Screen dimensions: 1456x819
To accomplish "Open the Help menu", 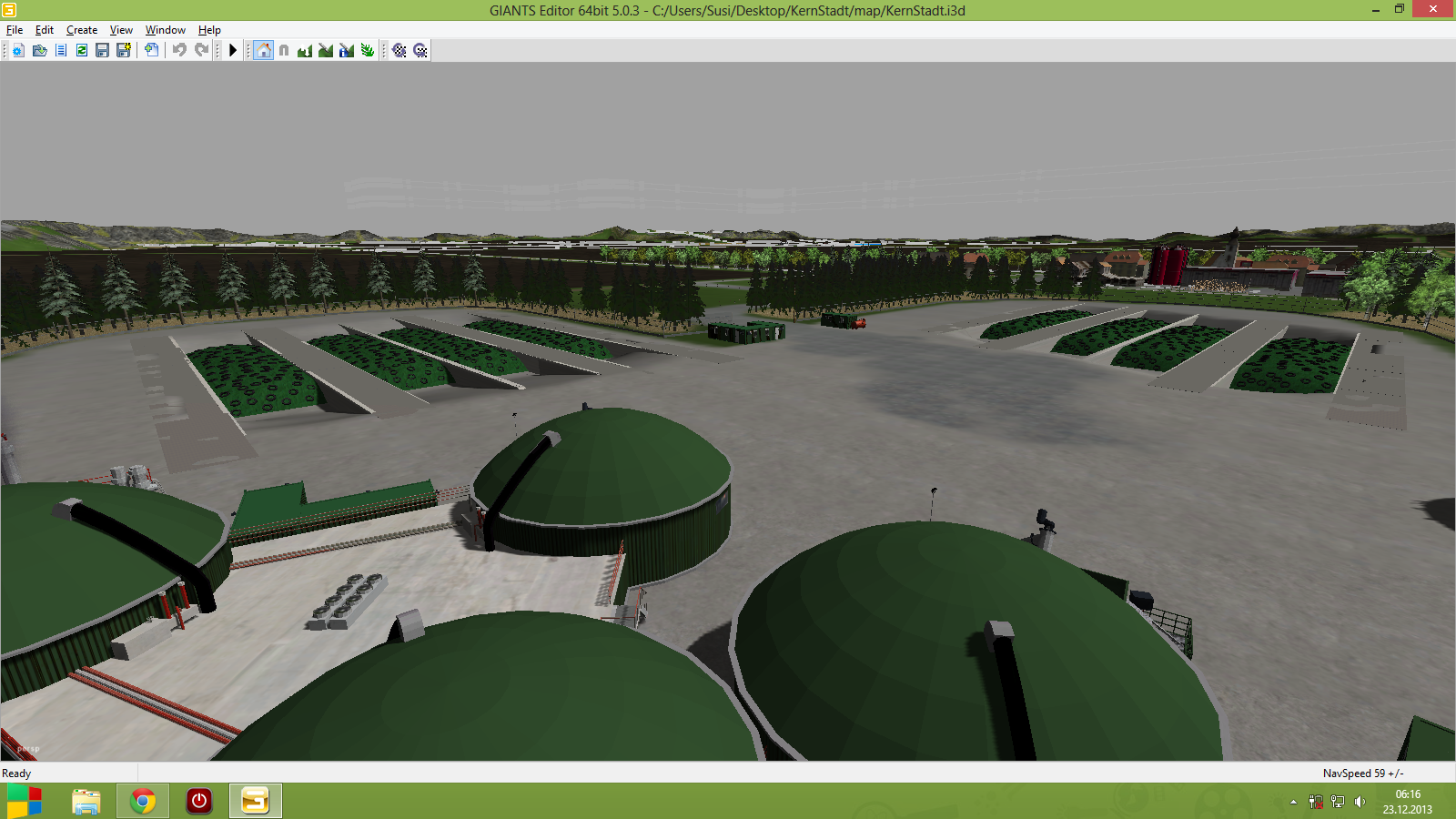I will (x=209, y=30).
